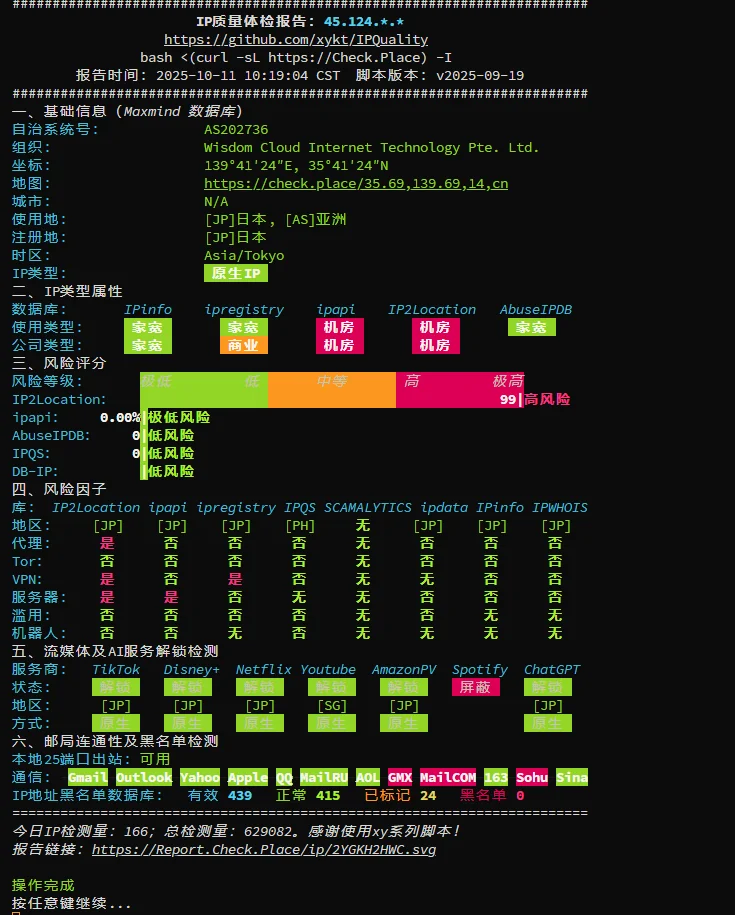Select the Gmail connectivity badge
Image resolution: width=735 pixels, height=915 pixels.
tap(88, 778)
